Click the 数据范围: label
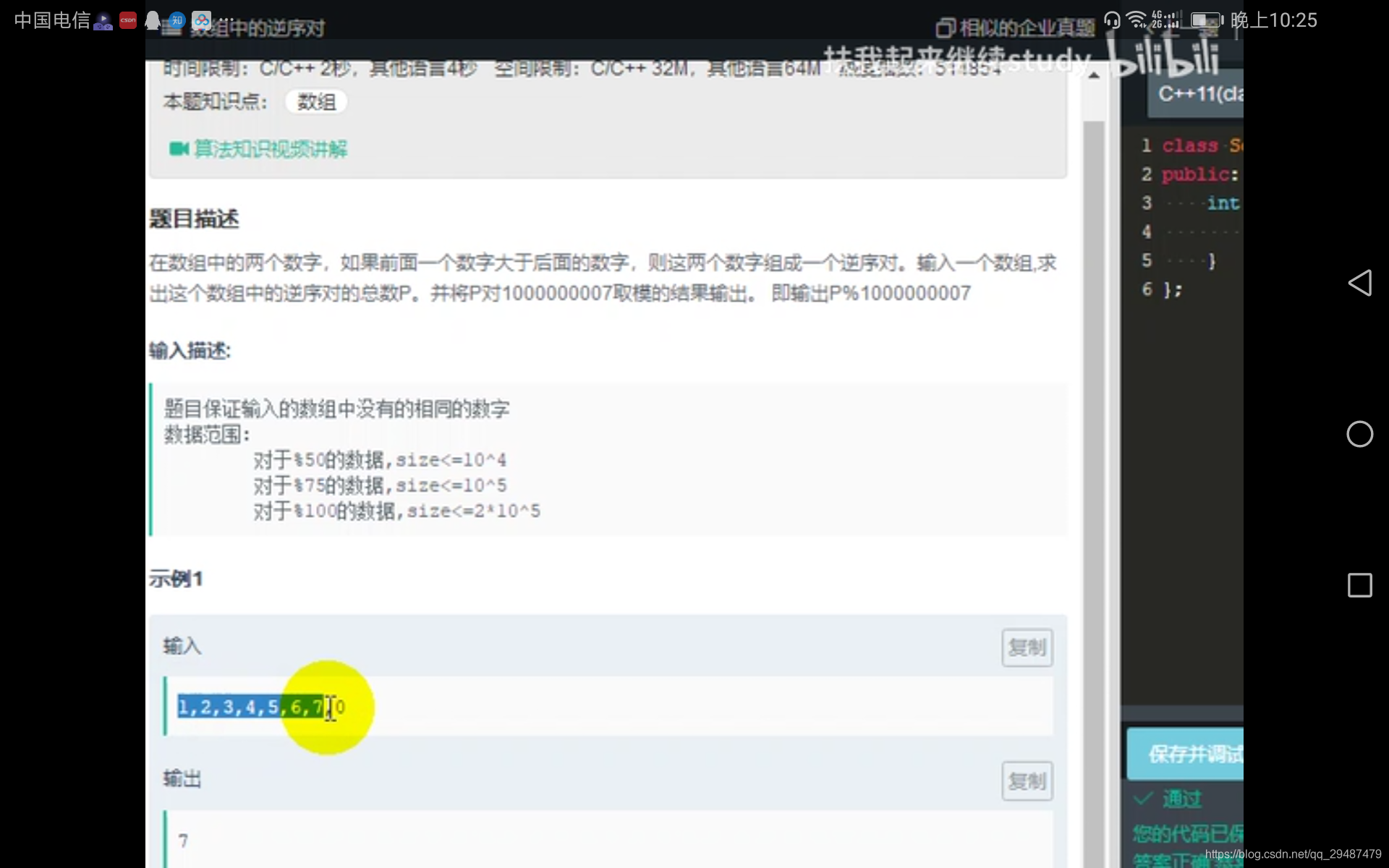This screenshot has width=1389, height=868. click(x=207, y=435)
